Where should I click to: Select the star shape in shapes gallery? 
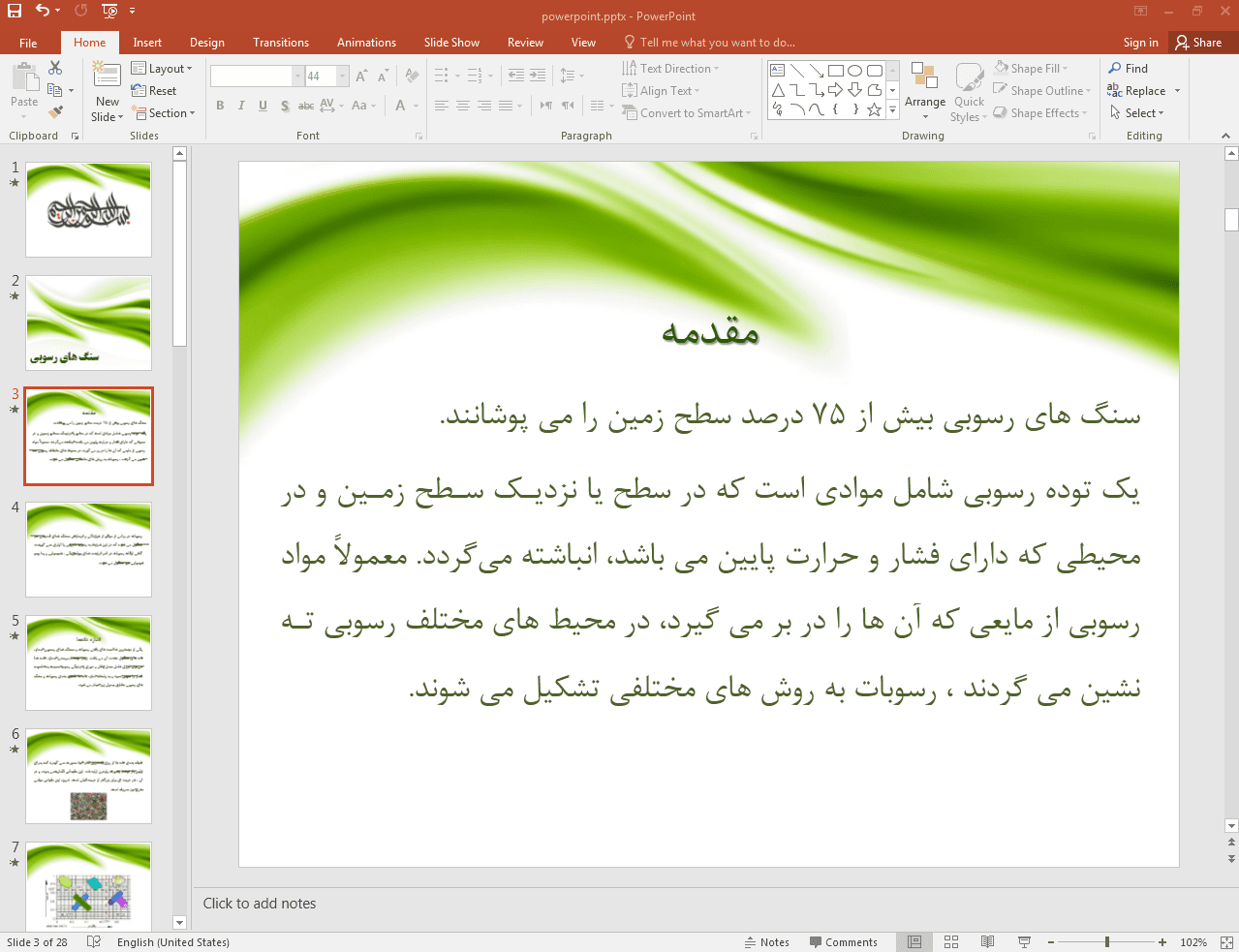[874, 109]
